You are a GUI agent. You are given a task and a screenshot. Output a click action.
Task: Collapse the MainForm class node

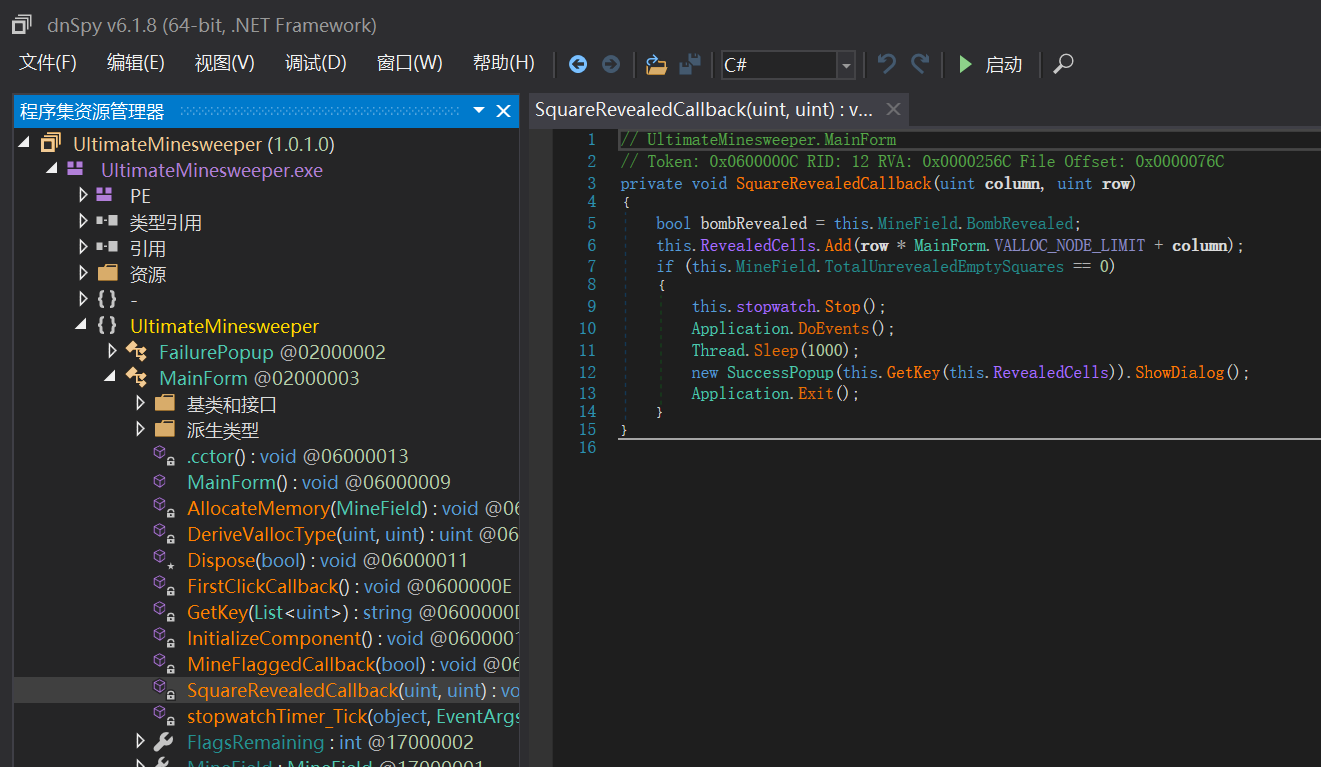(112, 378)
